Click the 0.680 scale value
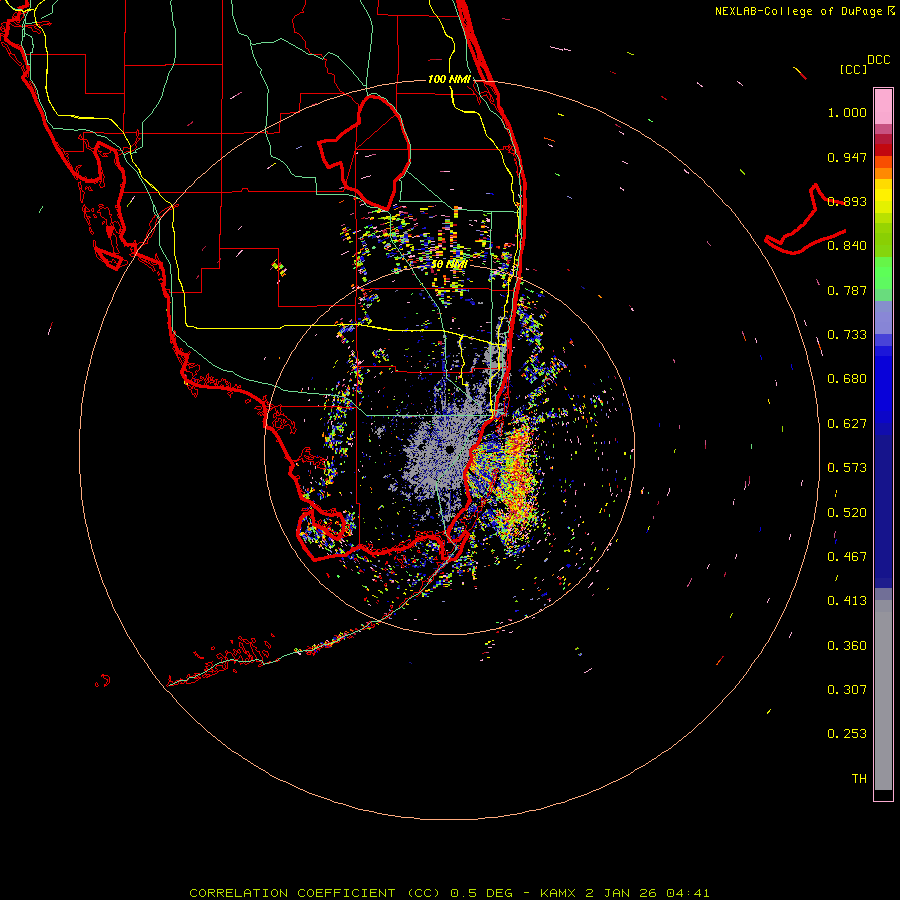The height and width of the screenshot is (900, 900). click(847, 379)
